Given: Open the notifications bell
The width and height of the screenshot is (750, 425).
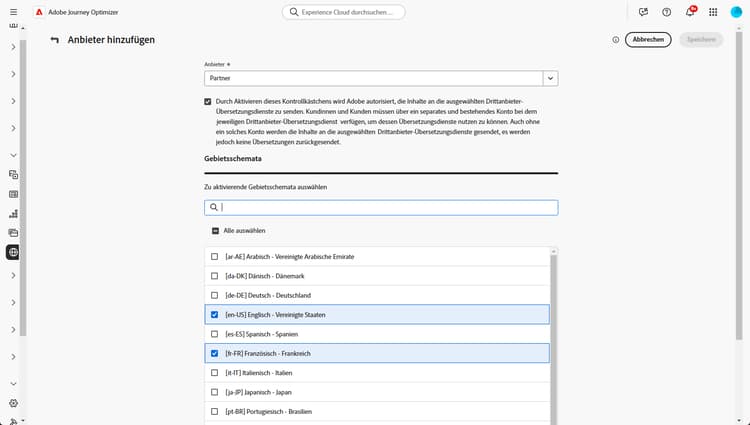Looking at the screenshot, I should (690, 12).
